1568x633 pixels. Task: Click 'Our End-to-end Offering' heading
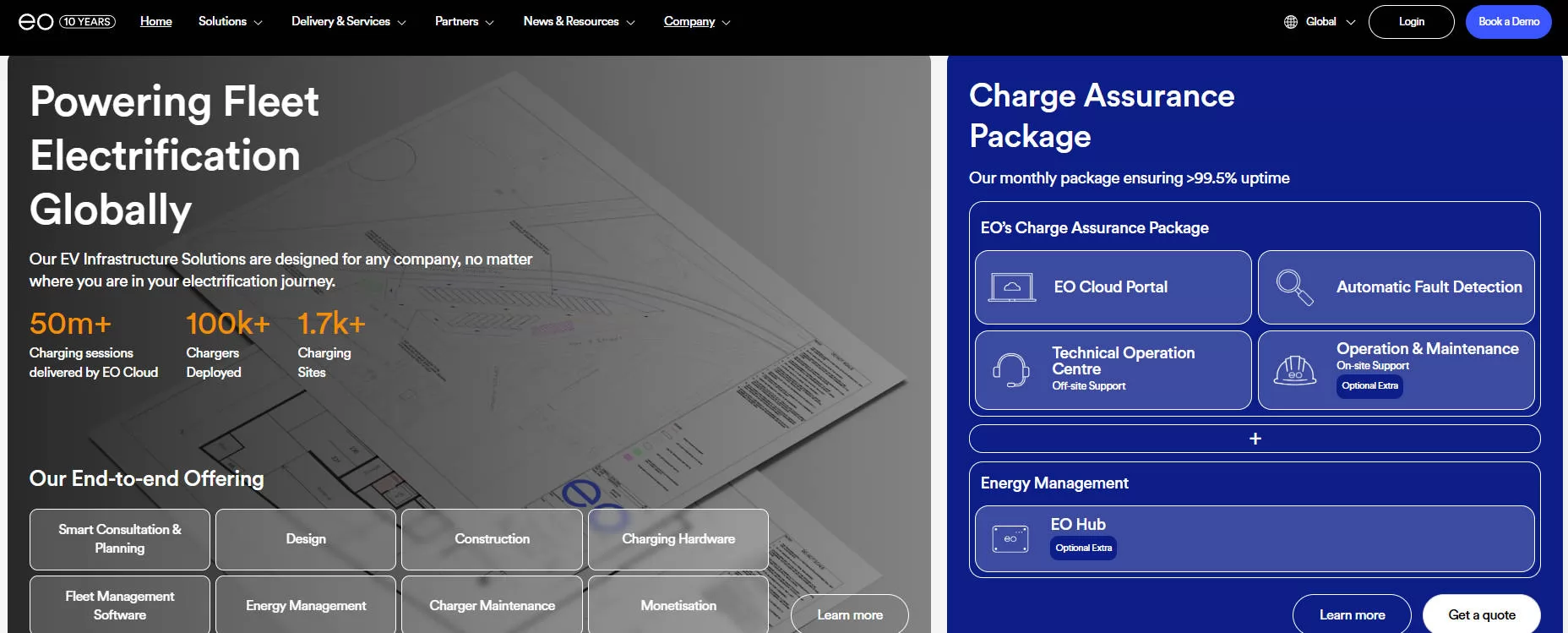point(146,479)
